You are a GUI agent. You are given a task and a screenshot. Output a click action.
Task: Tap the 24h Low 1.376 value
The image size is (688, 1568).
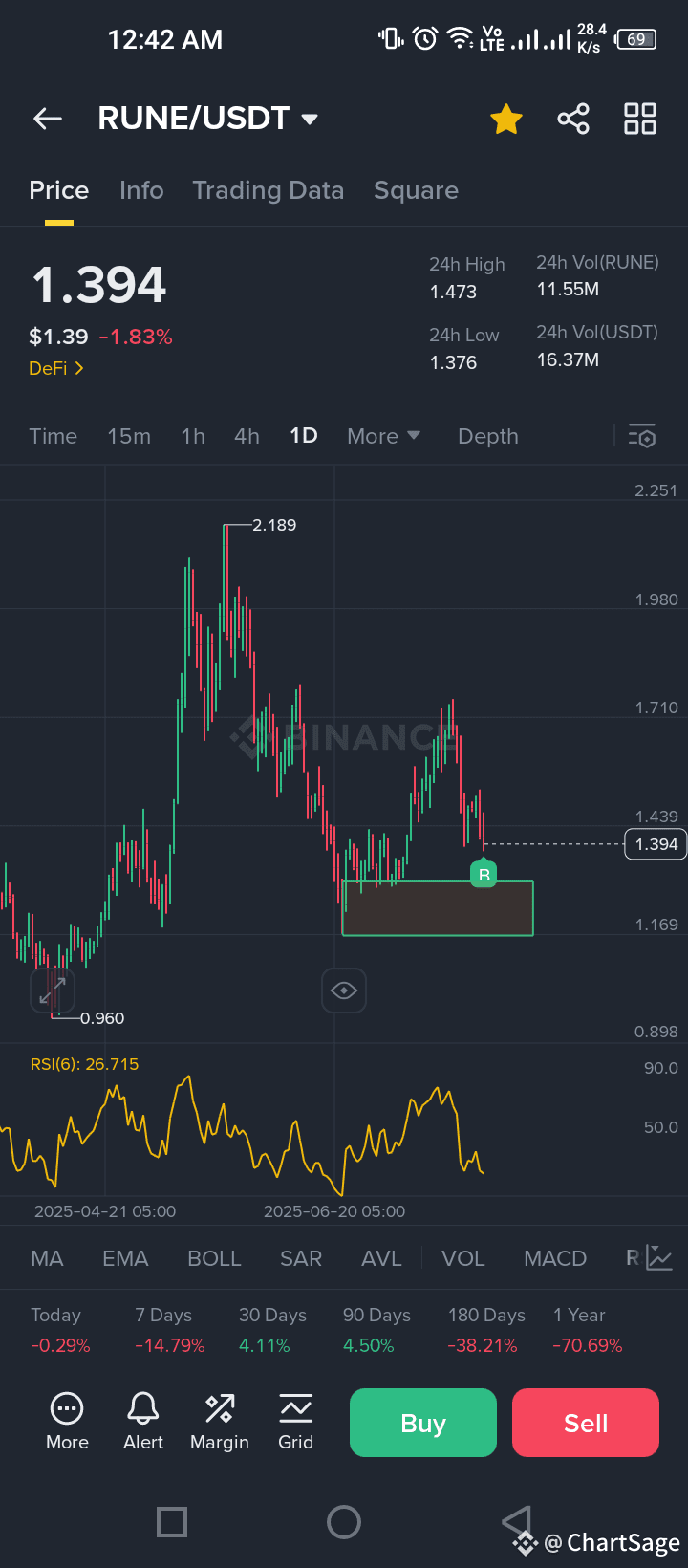(453, 362)
